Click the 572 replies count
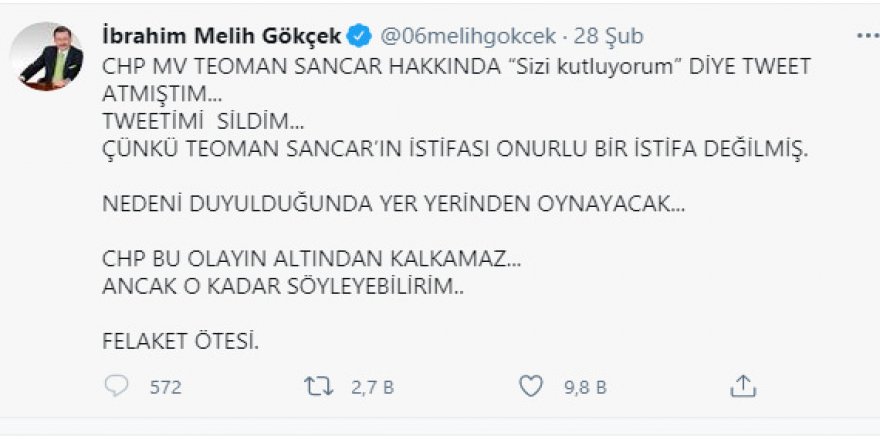The width and height of the screenshot is (880, 440). click(x=165, y=387)
